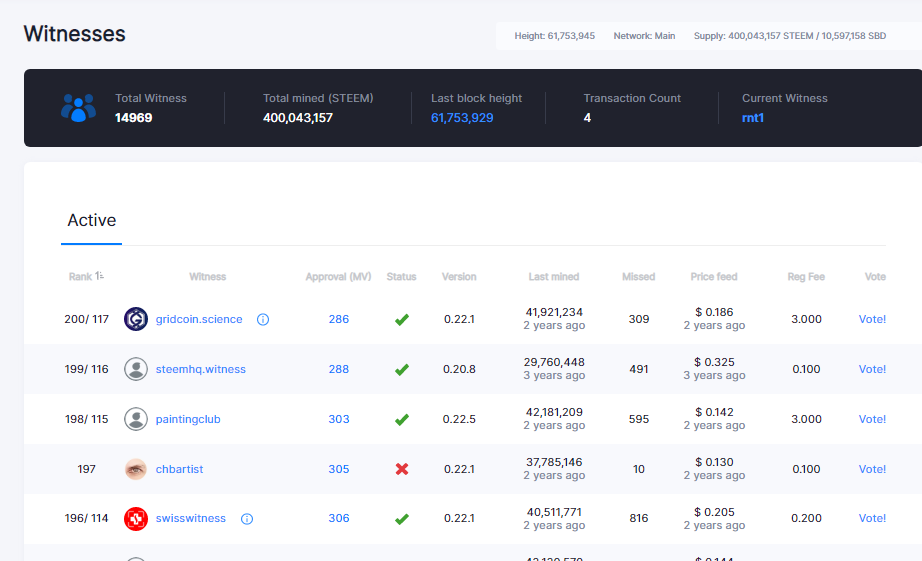Image resolution: width=922 pixels, height=561 pixels.
Task: Click the Version column header
Action: [x=459, y=276]
